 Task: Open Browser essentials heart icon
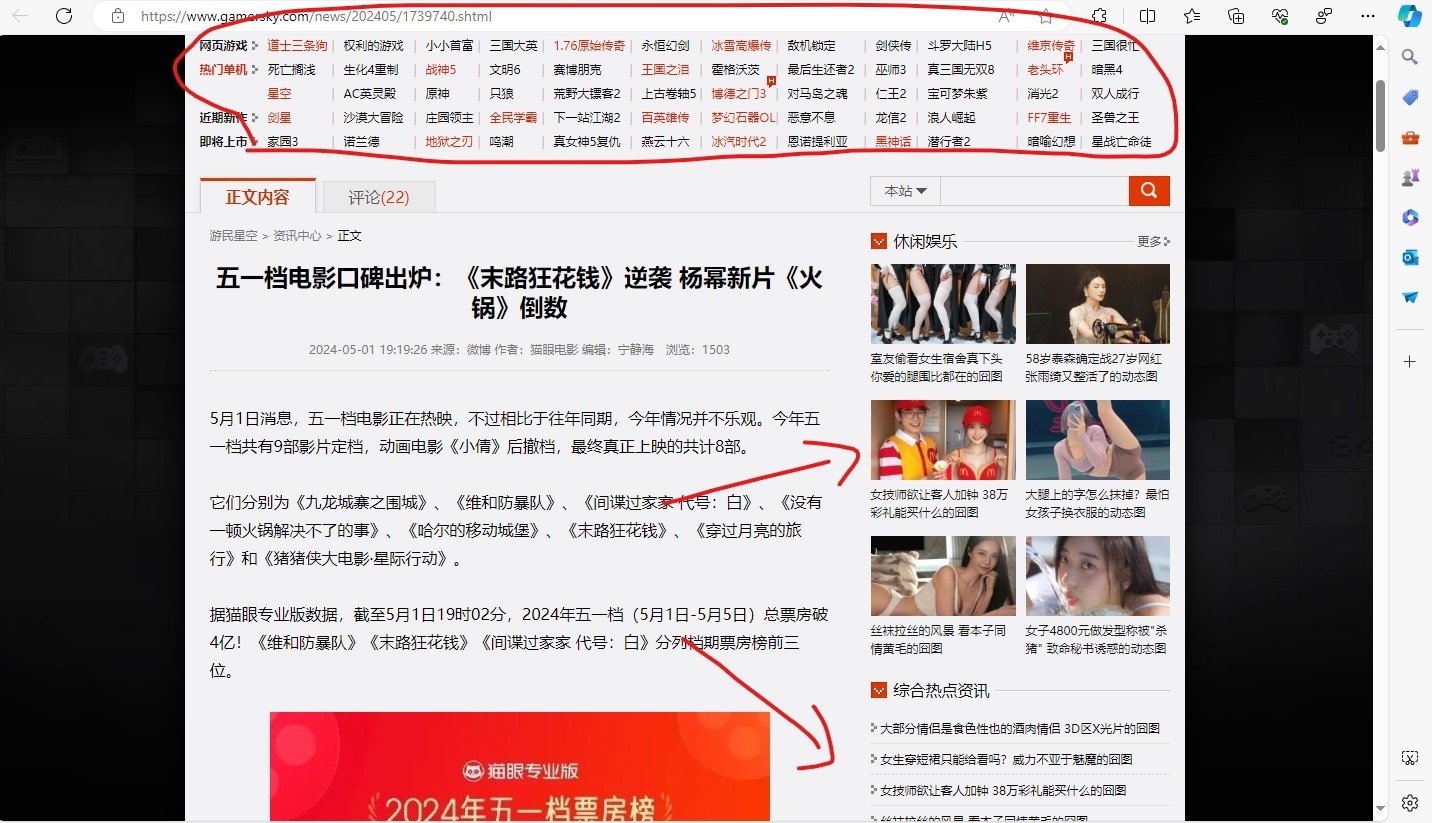pyautogui.click(x=1280, y=16)
